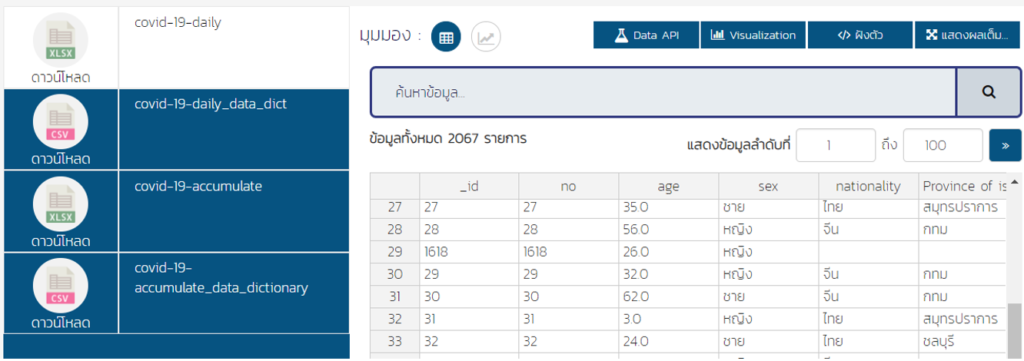Click the ค้นหาข้อมูล search input field

tap(664, 92)
